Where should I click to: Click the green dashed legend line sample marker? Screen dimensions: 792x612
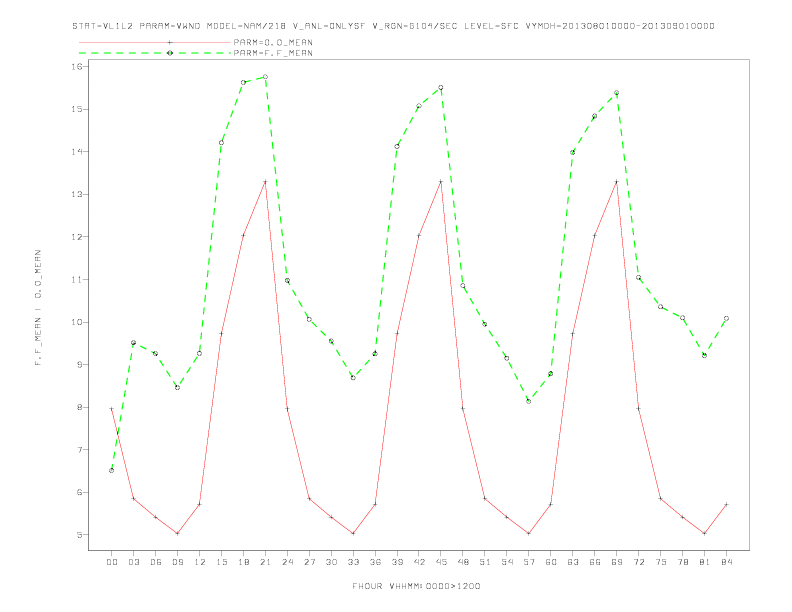point(170,53)
